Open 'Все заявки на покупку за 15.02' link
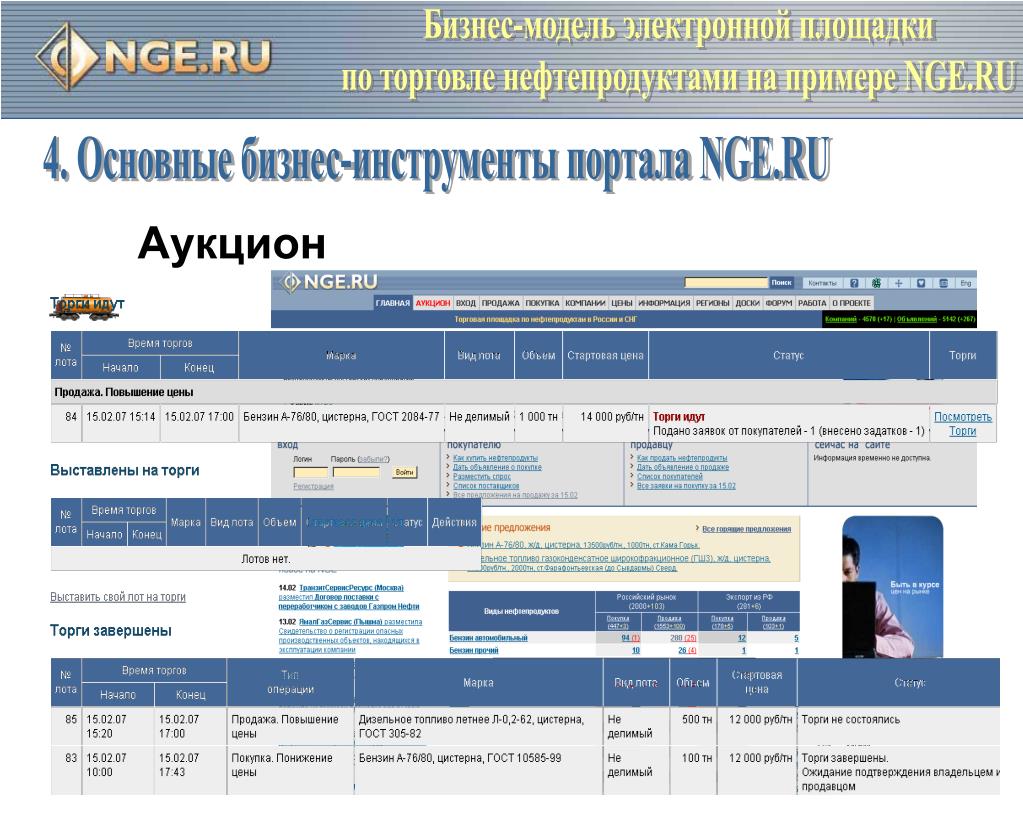The image size is (1023, 815). (686, 485)
